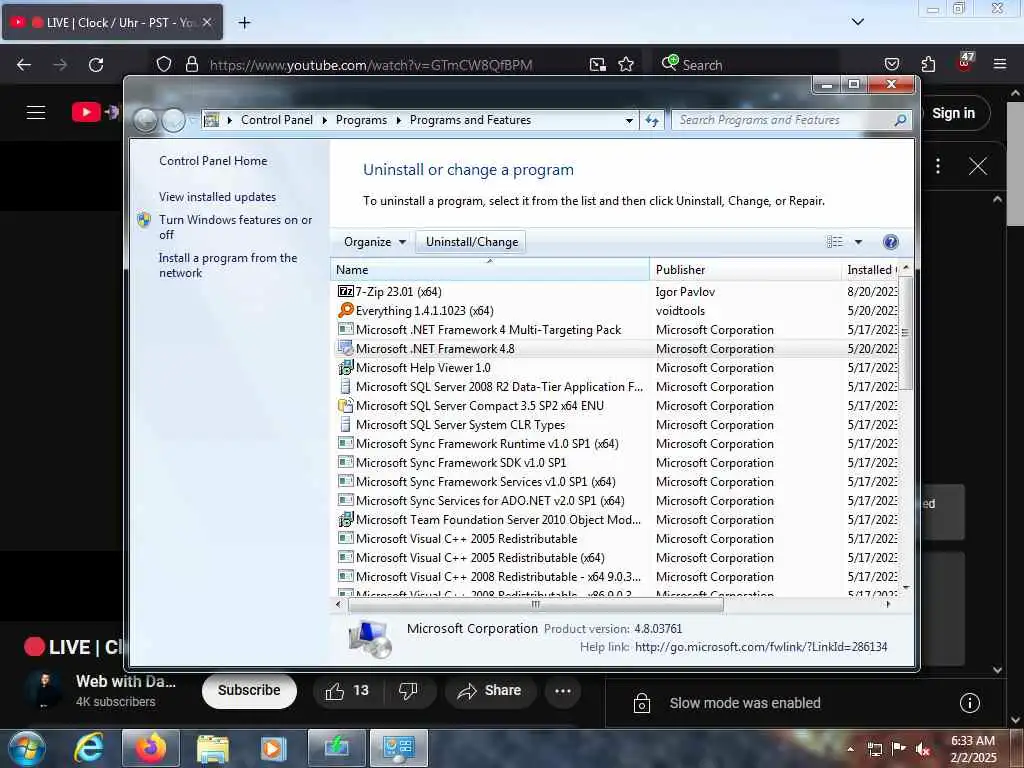Subscribe to the Web with Da channel
This screenshot has height=768, width=1024.
tap(249, 690)
